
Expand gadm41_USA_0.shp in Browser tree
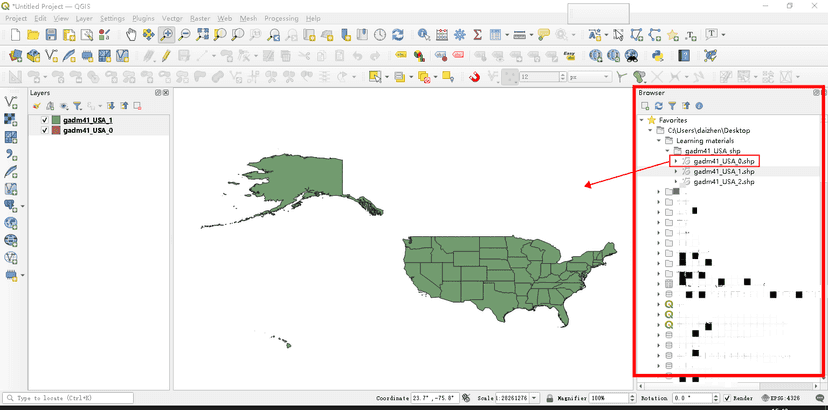(x=676, y=161)
